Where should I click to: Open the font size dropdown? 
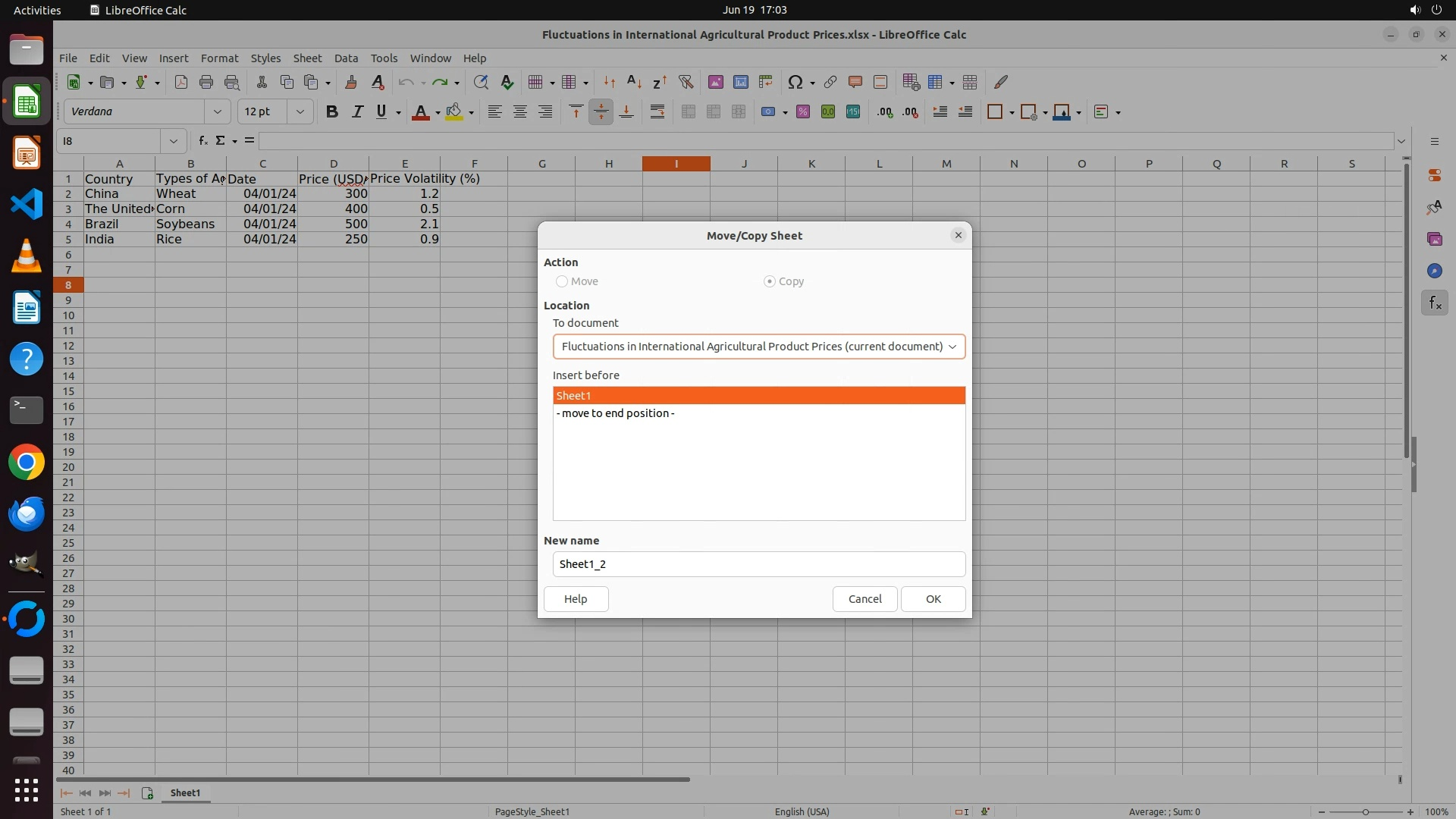pos(300,112)
